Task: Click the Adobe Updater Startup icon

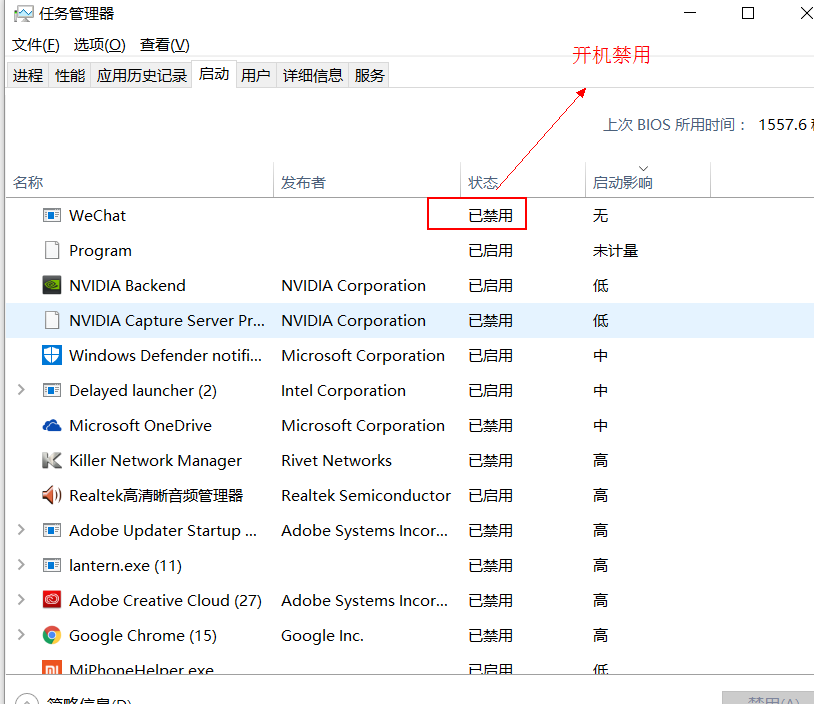Action: tap(51, 531)
